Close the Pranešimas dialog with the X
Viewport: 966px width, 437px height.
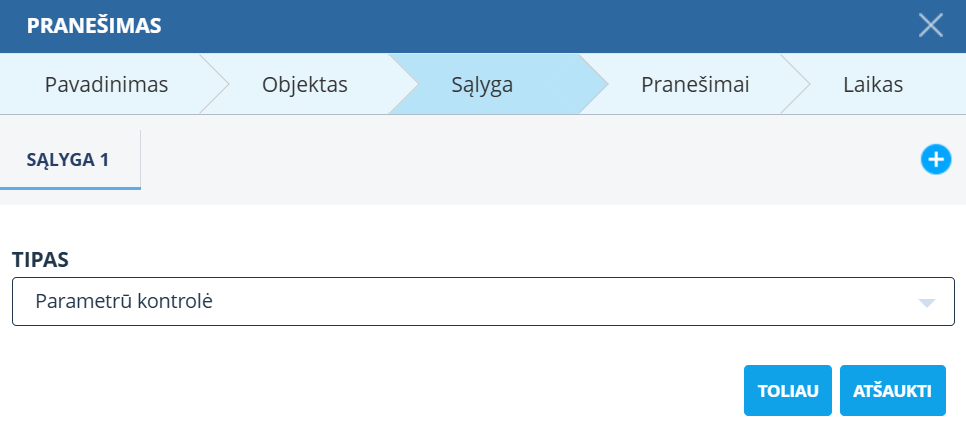point(931,25)
